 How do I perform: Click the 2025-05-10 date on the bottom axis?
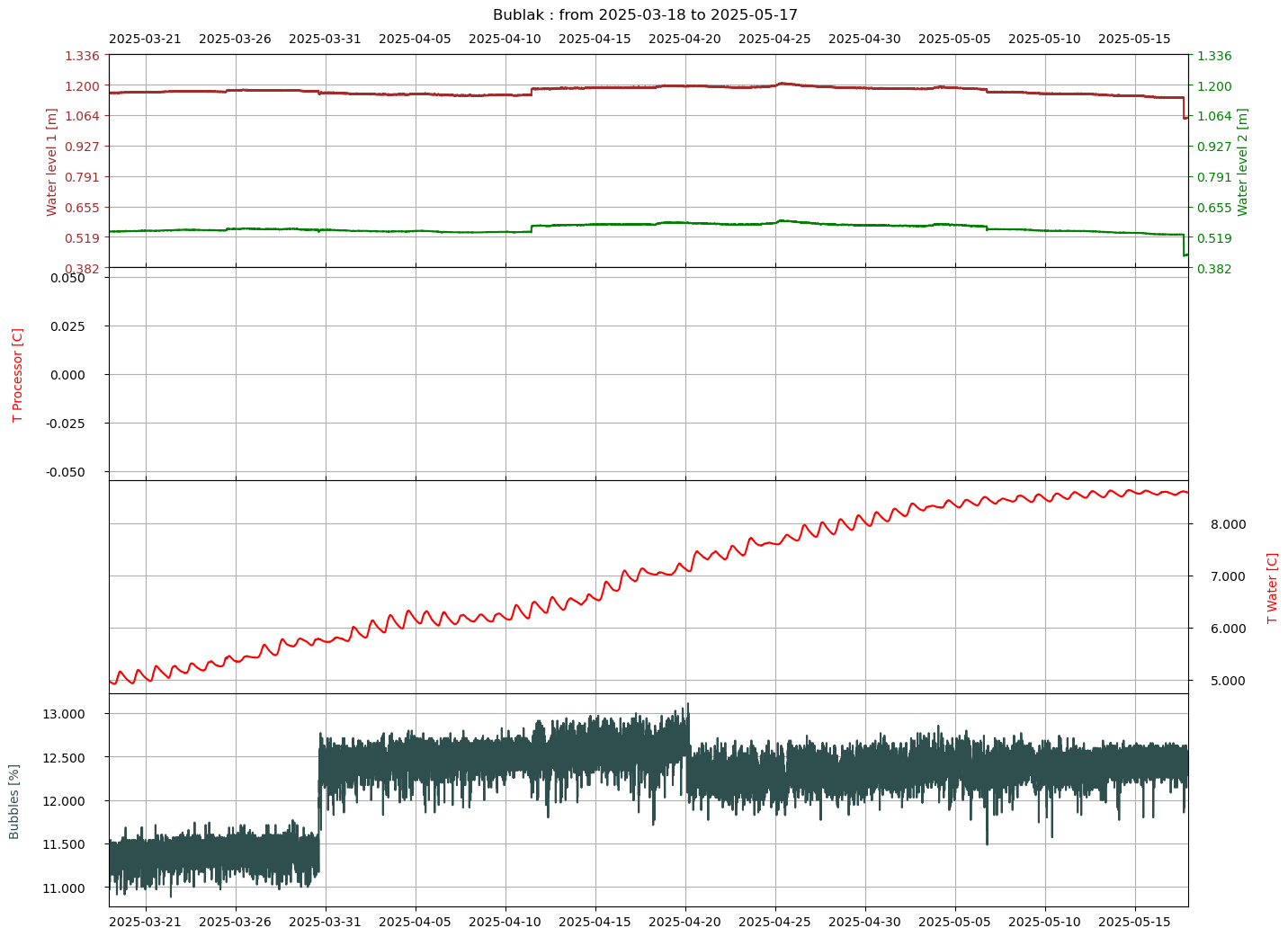pyautogui.click(x=1044, y=923)
